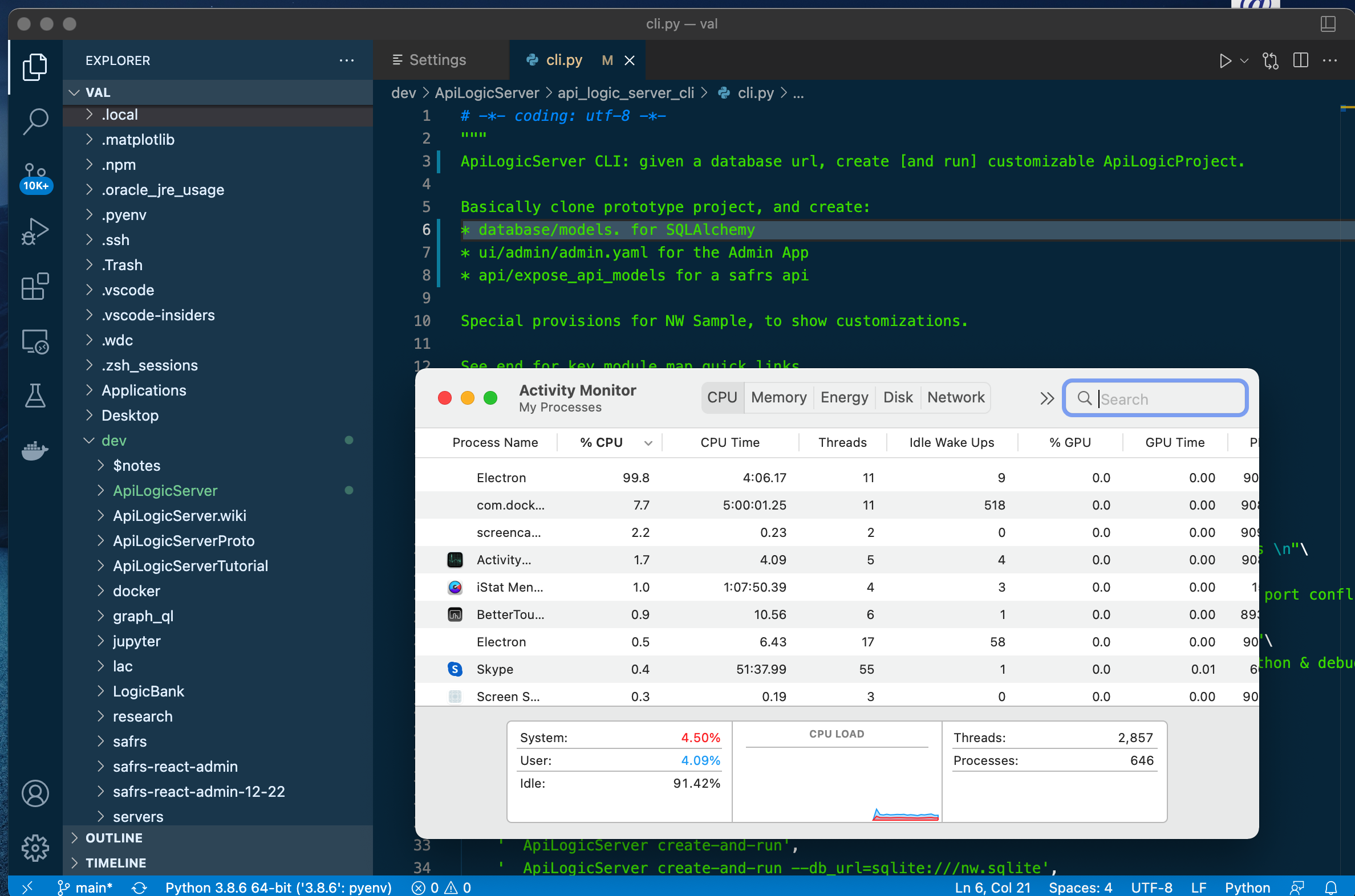Reverse sorting on the % CPU column
Screen dimensions: 1355x896
[601, 442]
